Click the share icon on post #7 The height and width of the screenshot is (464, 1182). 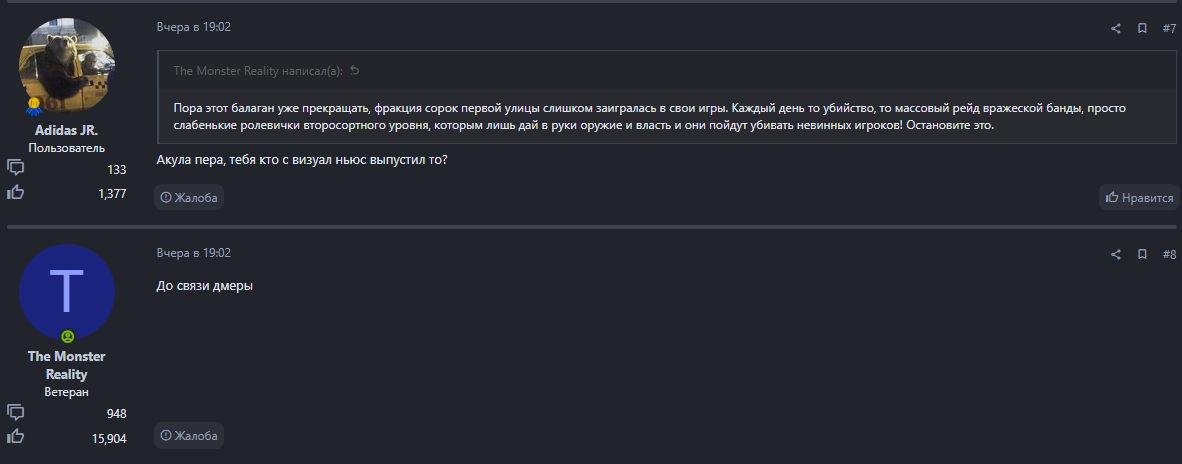tap(1116, 28)
